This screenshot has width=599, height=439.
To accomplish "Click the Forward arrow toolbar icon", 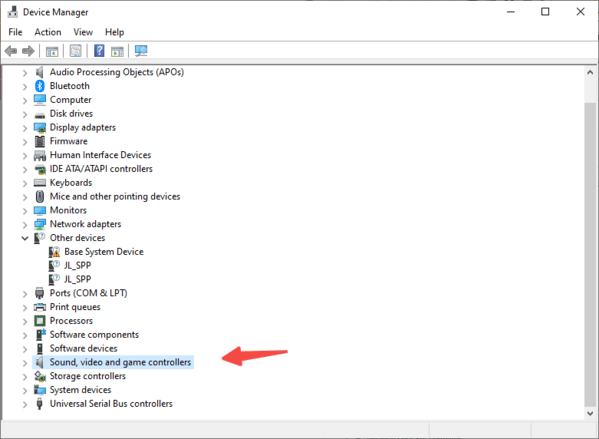I will [x=28, y=51].
